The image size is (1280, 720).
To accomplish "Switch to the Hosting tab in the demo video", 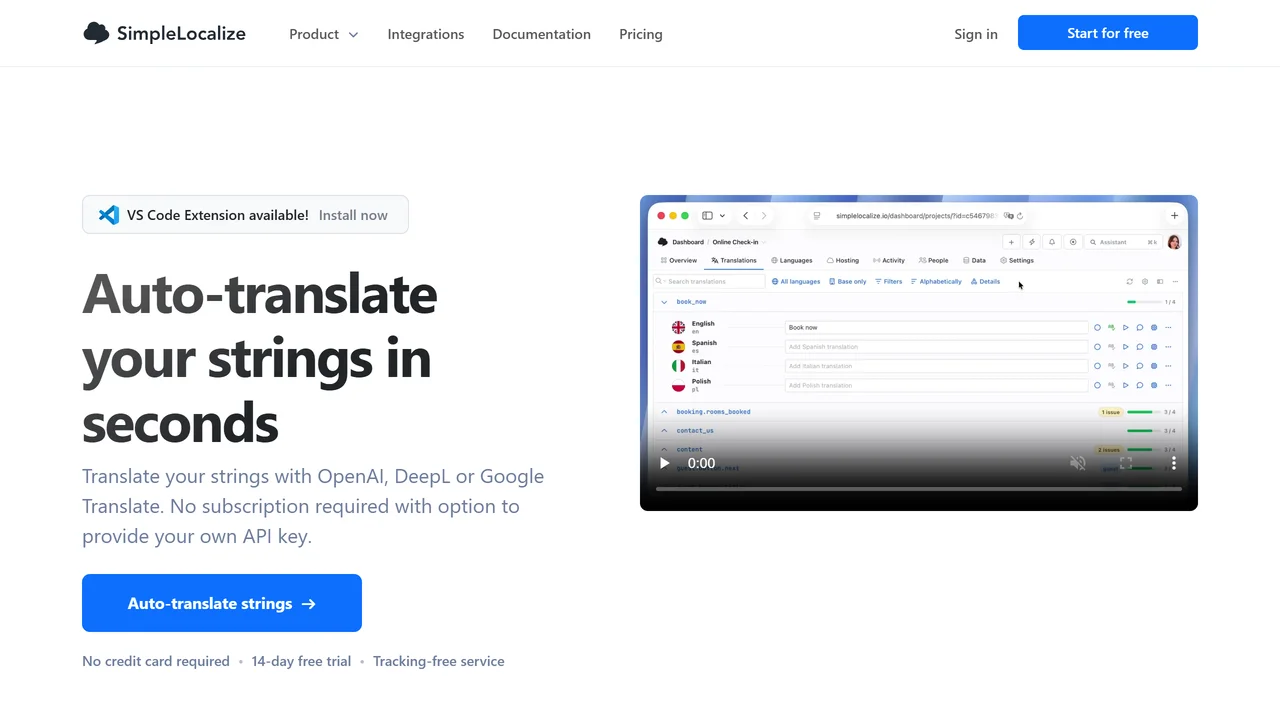I will [843, 260].
